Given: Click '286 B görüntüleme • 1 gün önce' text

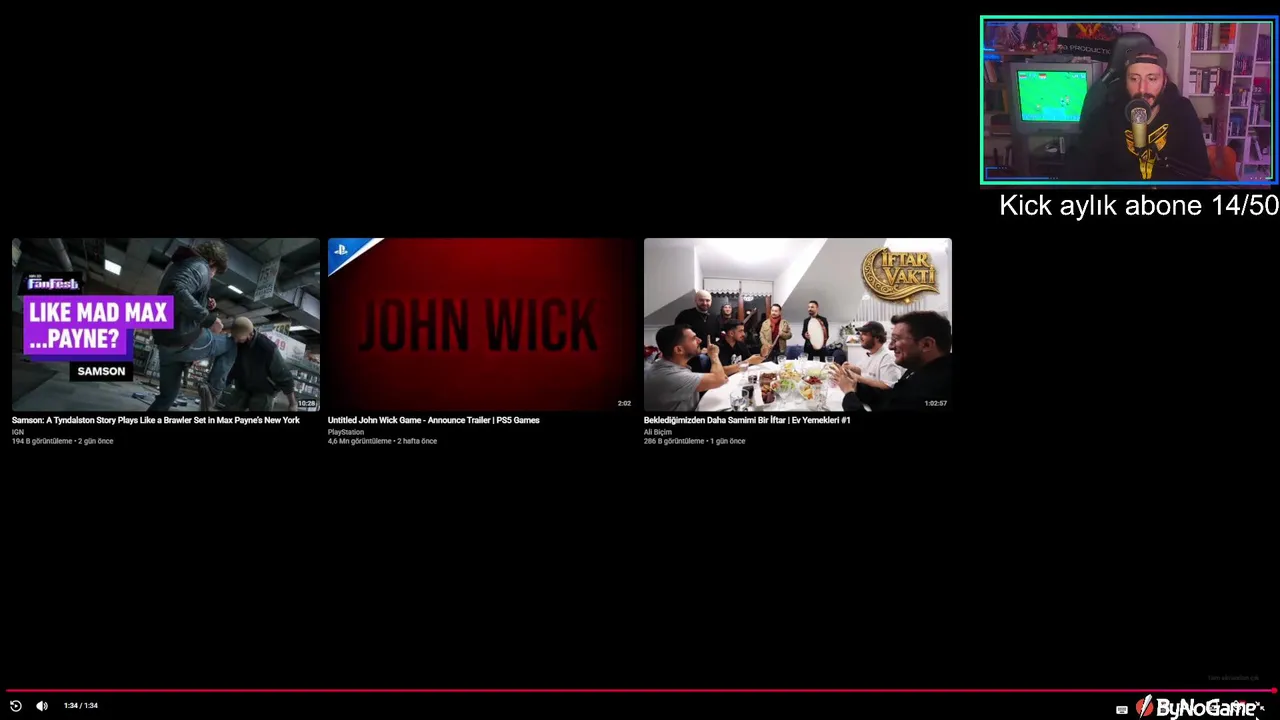Looking at the screenshot, I should click(x=694, y=441).
